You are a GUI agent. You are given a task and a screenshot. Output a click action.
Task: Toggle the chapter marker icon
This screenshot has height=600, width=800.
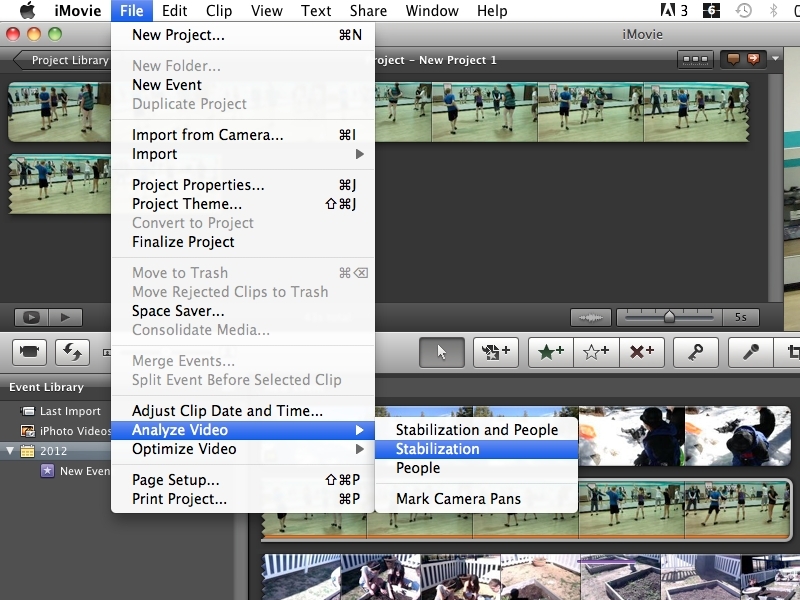click(x=754, y=60)
